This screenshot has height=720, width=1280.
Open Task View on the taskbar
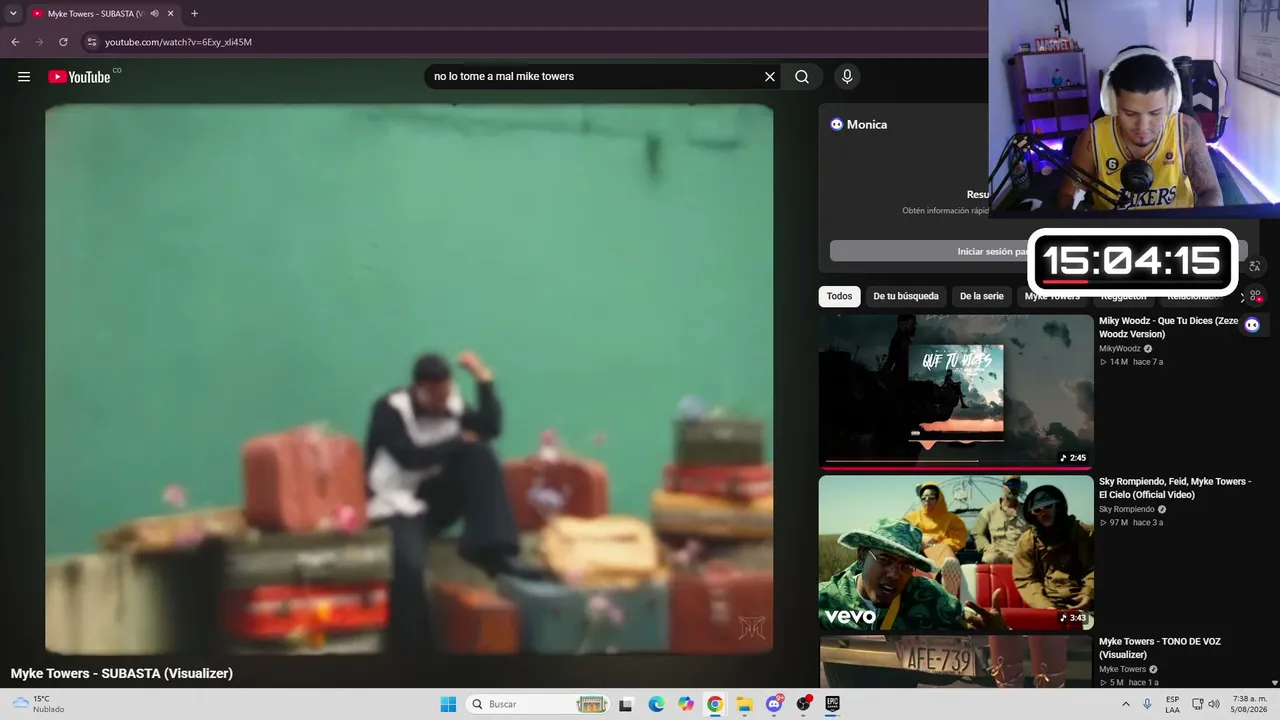626,704
